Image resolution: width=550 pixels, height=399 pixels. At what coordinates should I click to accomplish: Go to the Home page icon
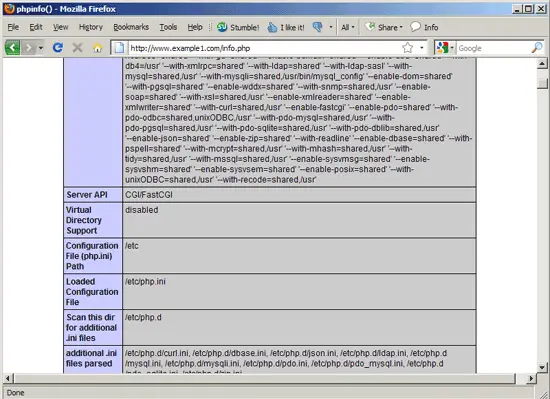pyautogui.click(x=98, y=48)
